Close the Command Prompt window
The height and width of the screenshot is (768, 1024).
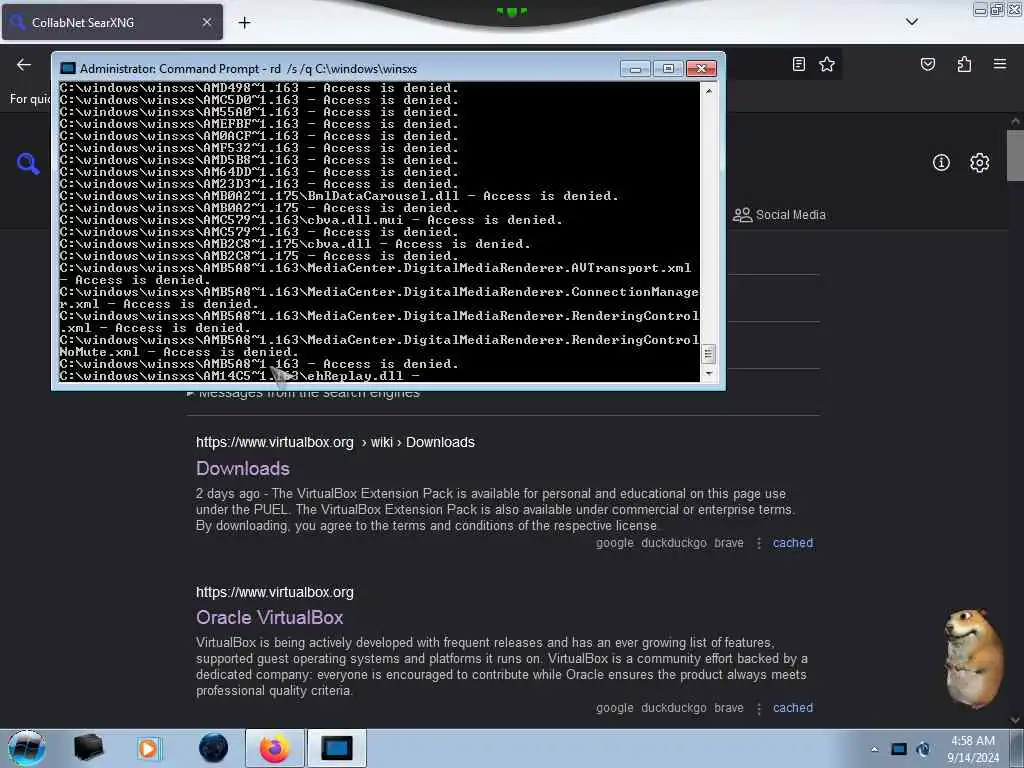701,69
